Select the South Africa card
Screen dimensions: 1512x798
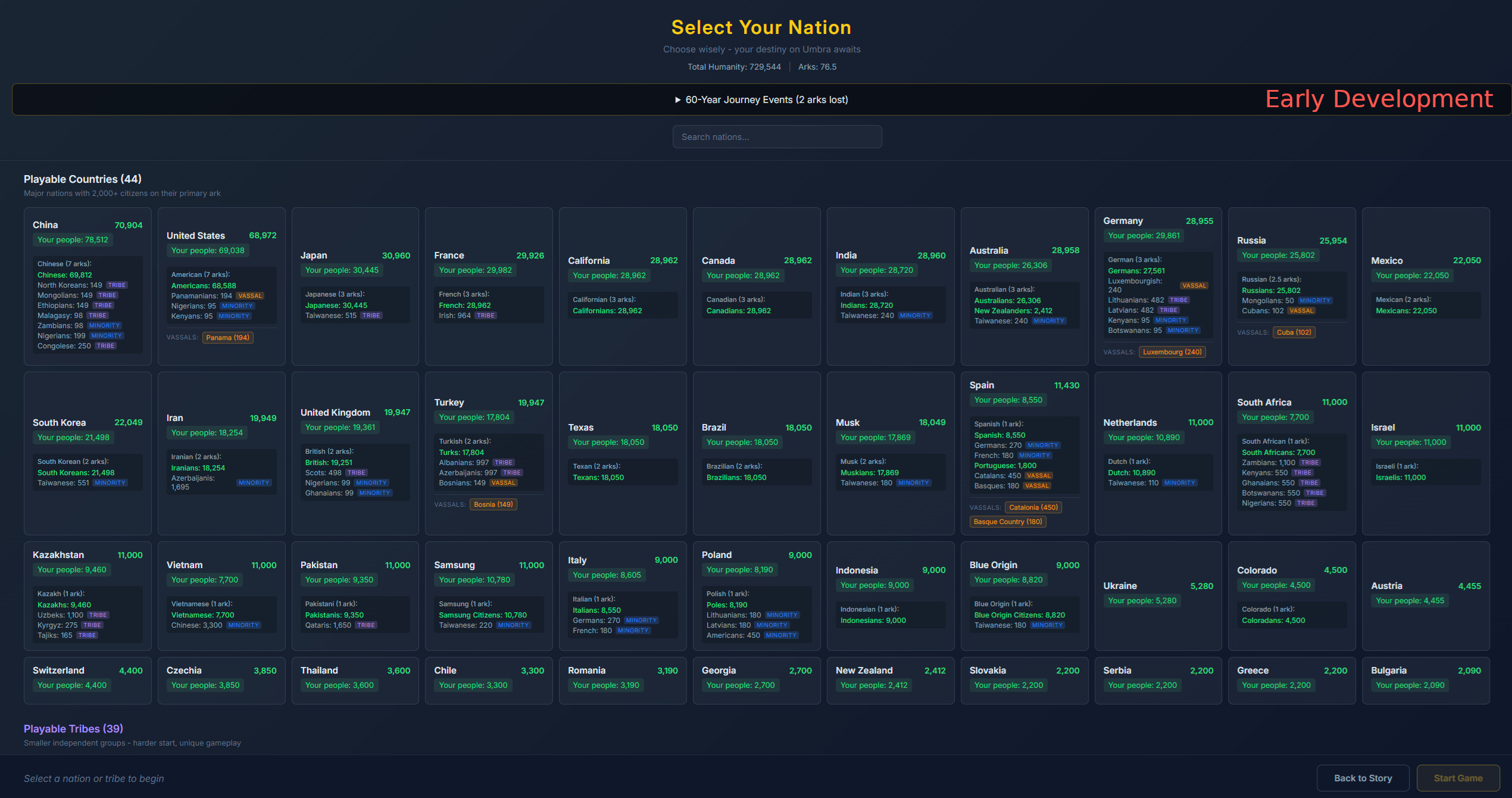pyautogui.click(x=1292, y=453)
